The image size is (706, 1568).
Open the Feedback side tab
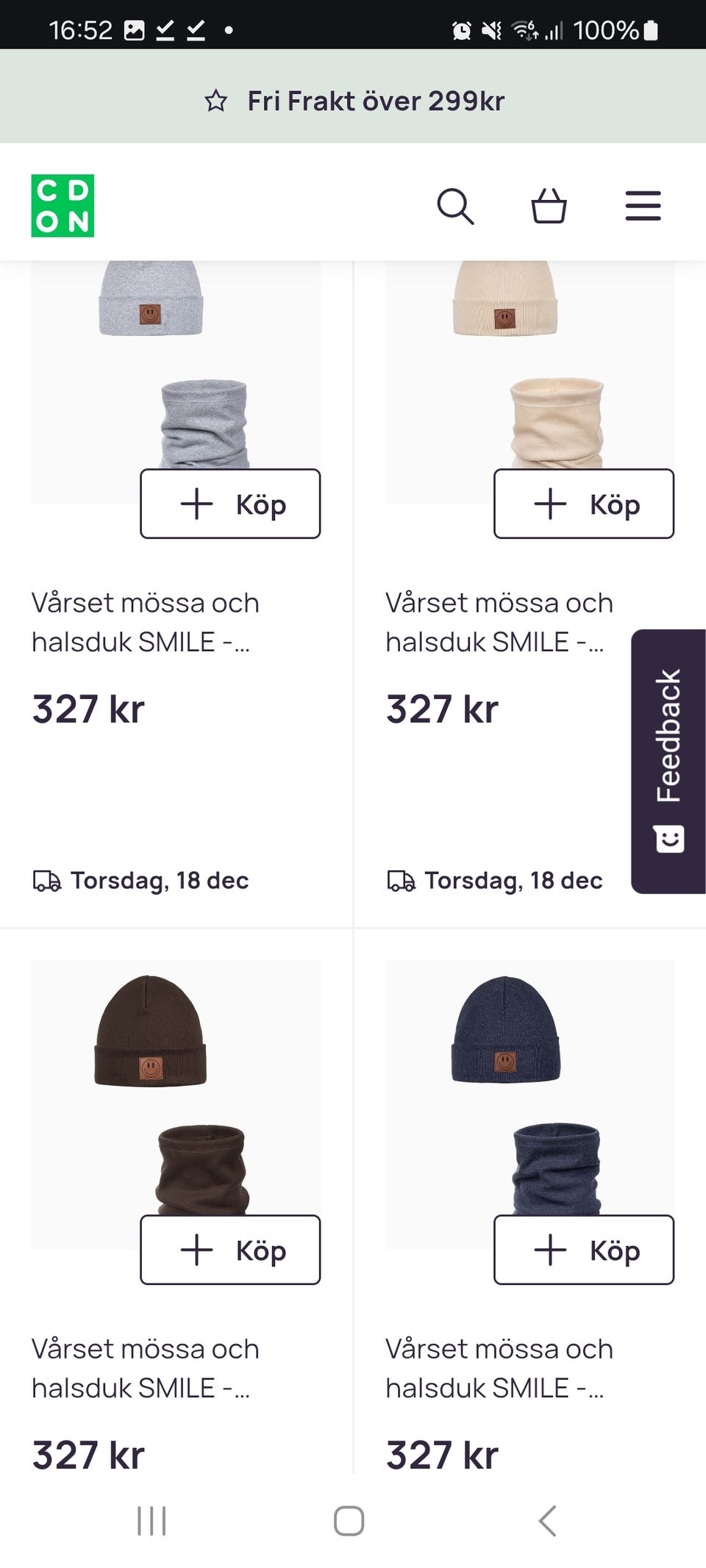668,761
